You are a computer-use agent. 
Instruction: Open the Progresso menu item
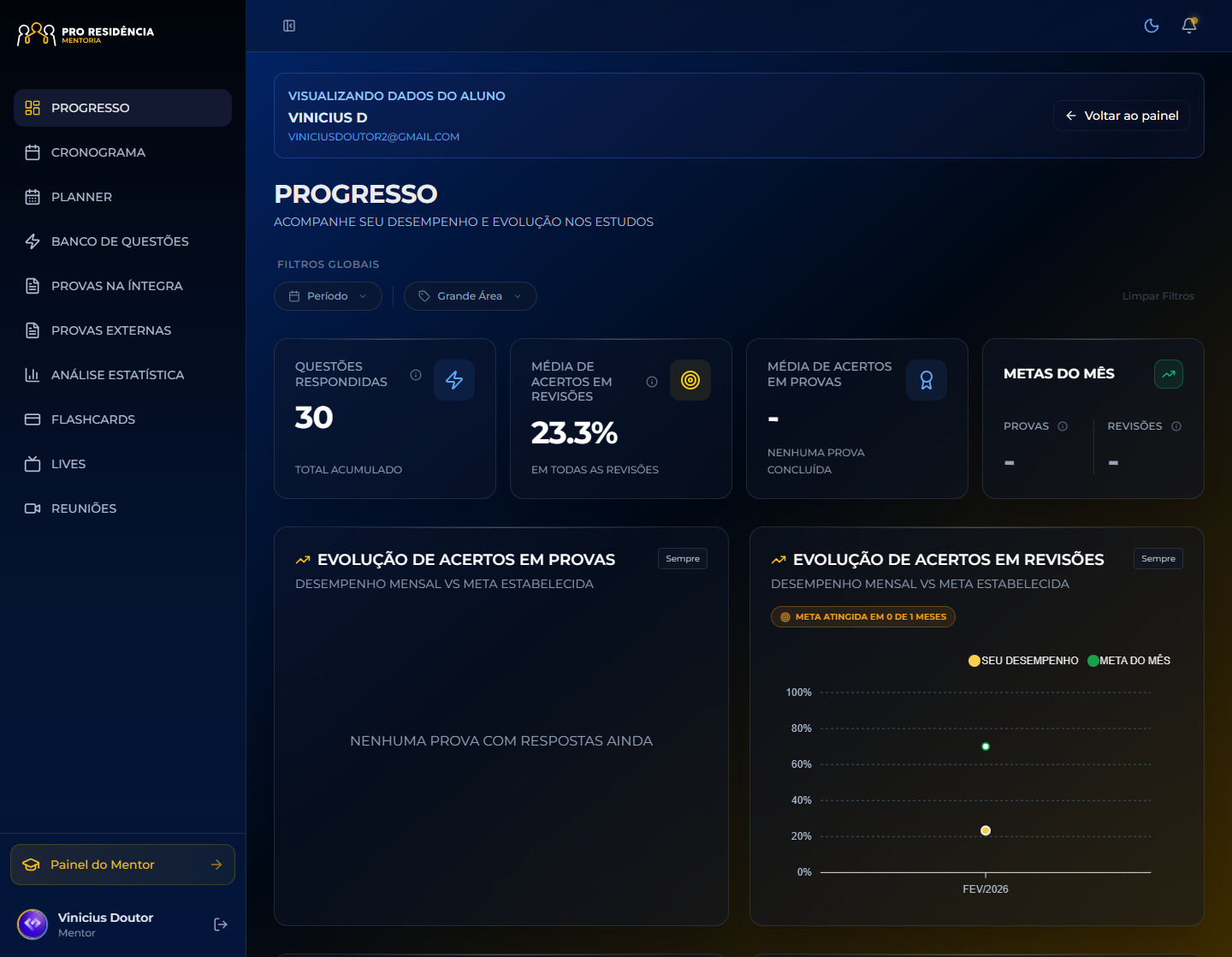tap(122, 108)
